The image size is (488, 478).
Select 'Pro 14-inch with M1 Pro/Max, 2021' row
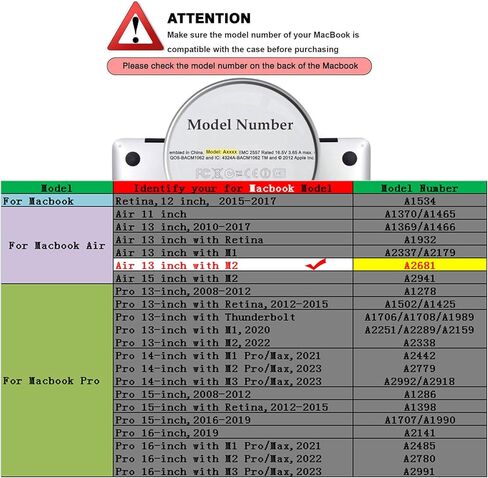pyautogui.click(x=233, y=355)
